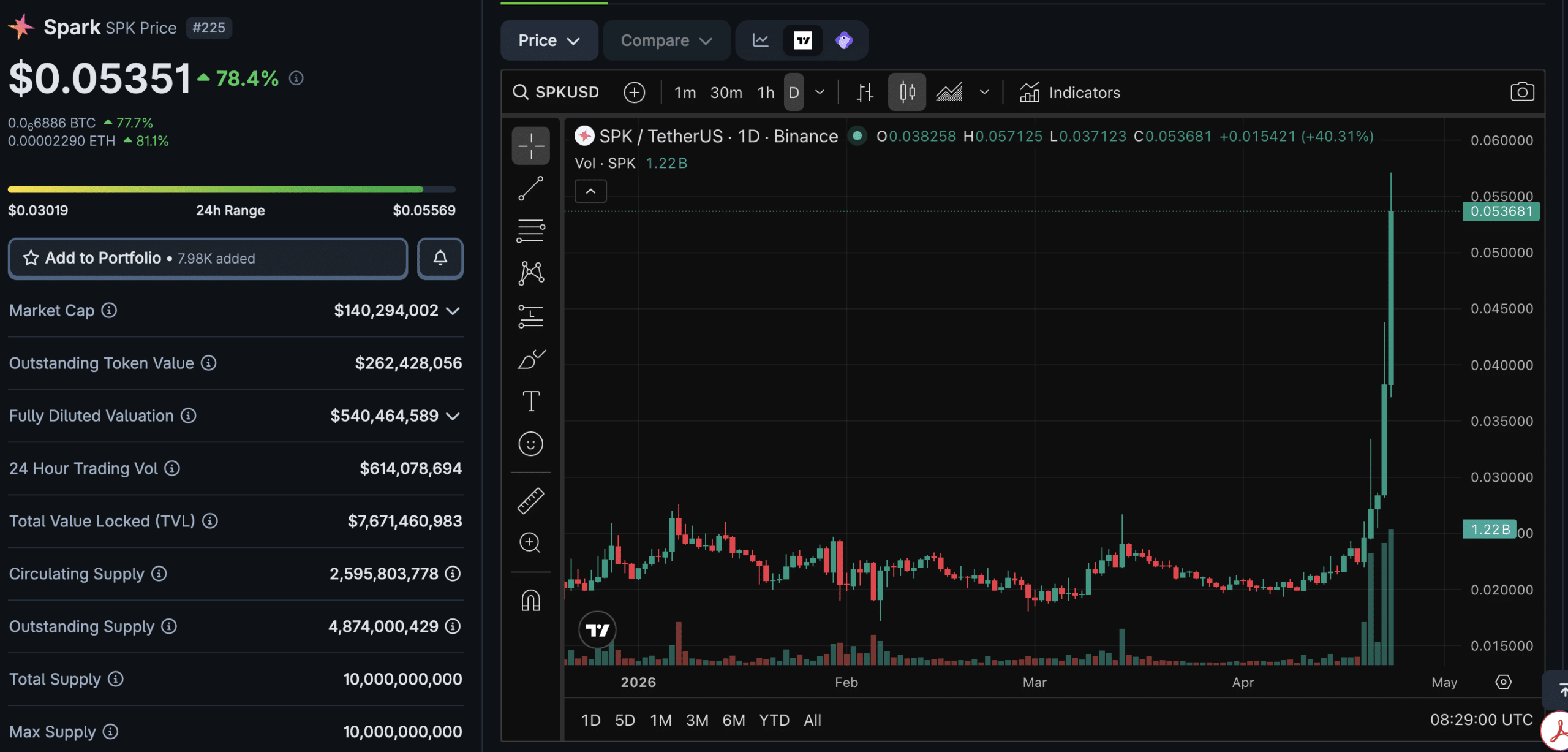
Task: Set chart range to All
Action: (x=812, y=720)
